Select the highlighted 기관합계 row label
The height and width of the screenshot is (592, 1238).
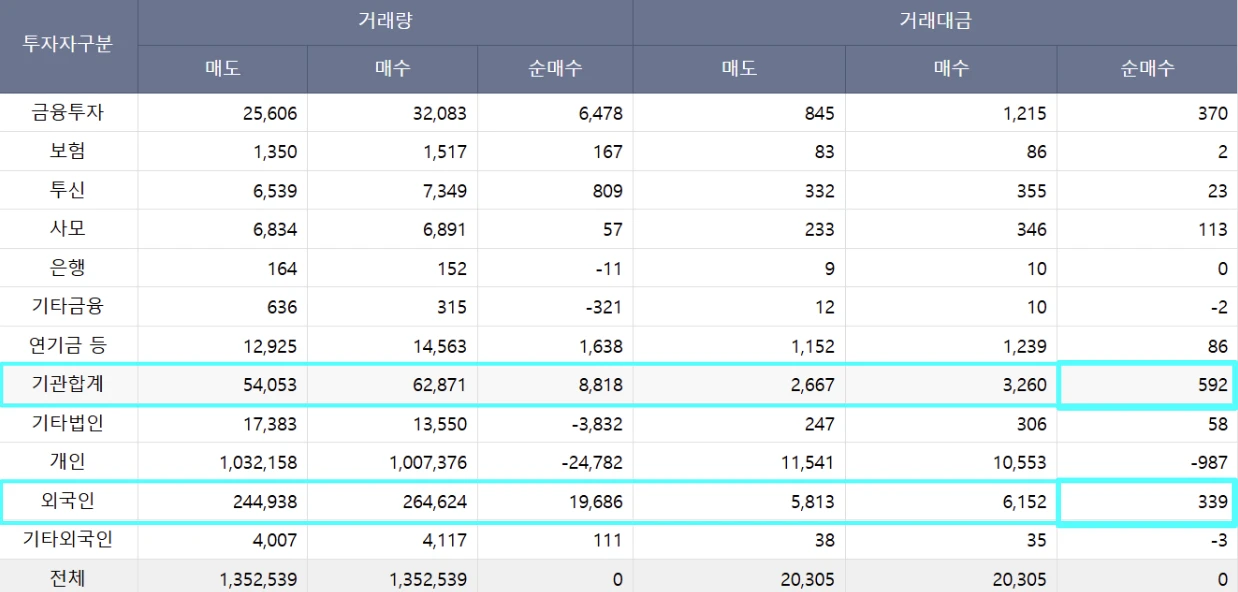coord(68,385)
